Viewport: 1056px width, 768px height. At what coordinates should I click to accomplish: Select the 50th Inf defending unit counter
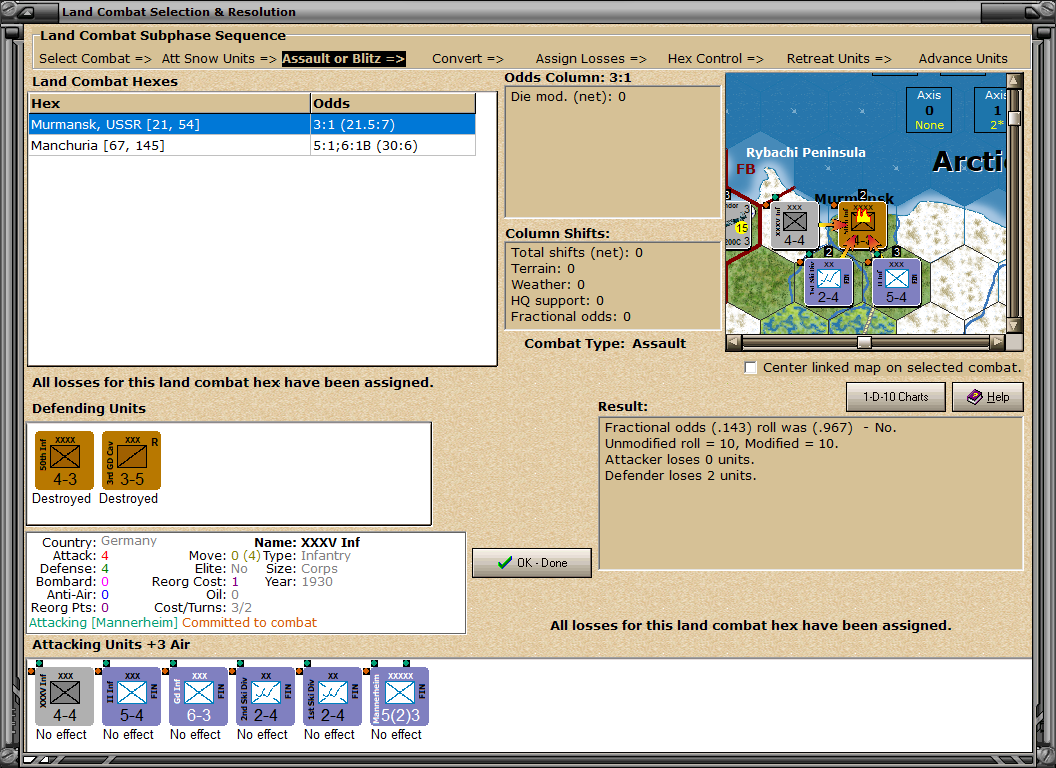(x=65, y=461)
